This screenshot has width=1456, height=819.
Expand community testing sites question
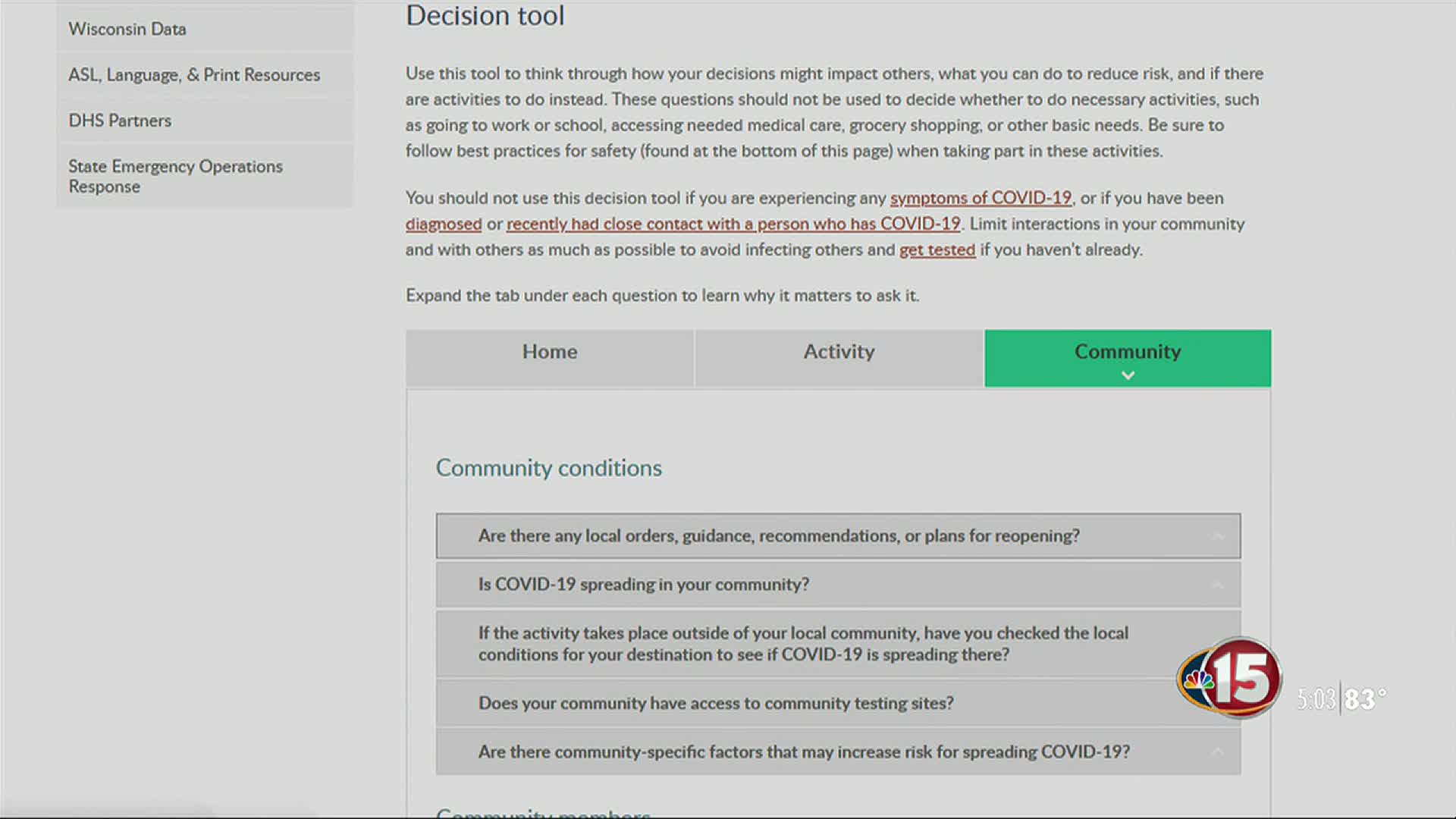click(x=715, y=704)
